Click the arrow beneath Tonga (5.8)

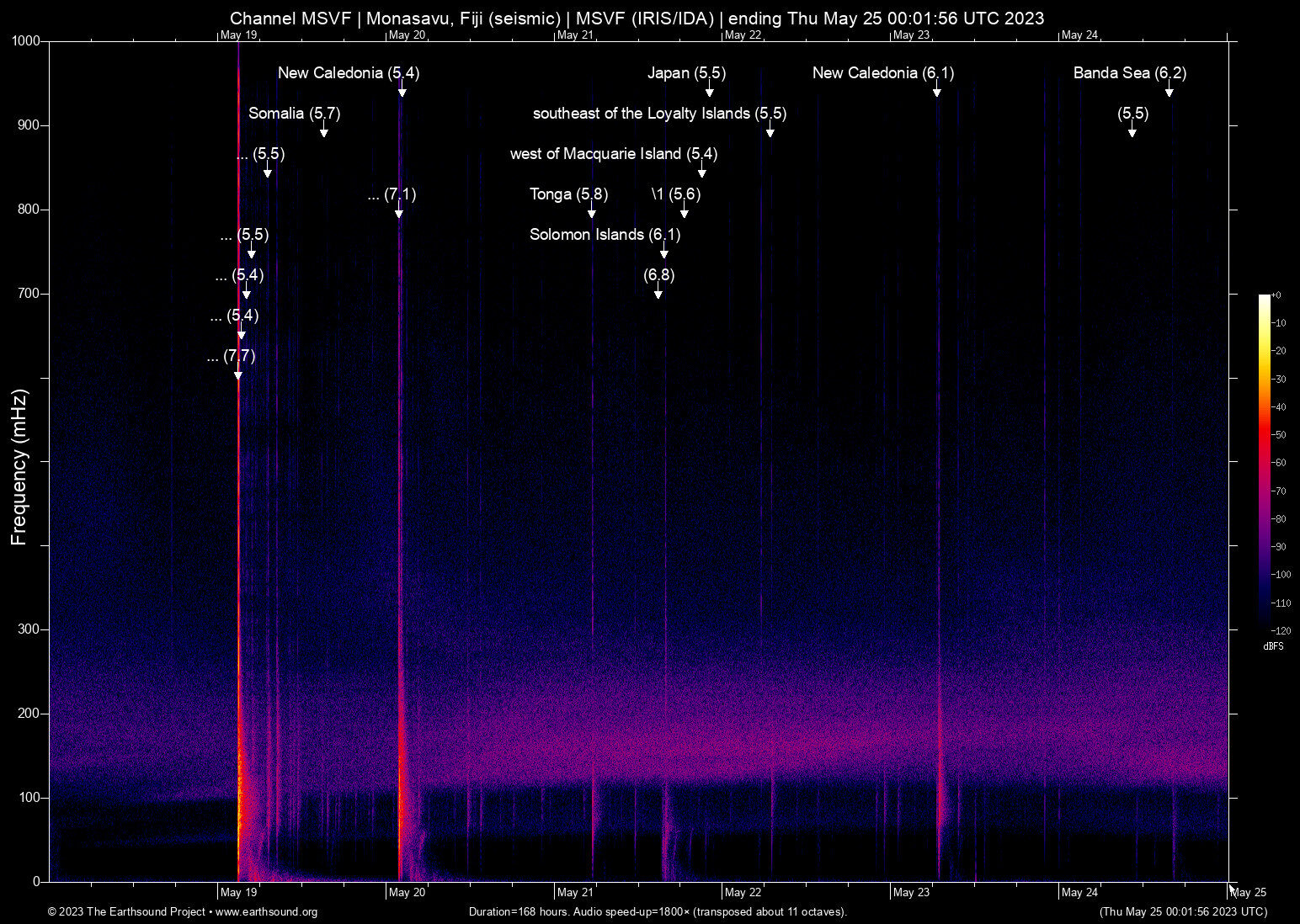[592, 213]
